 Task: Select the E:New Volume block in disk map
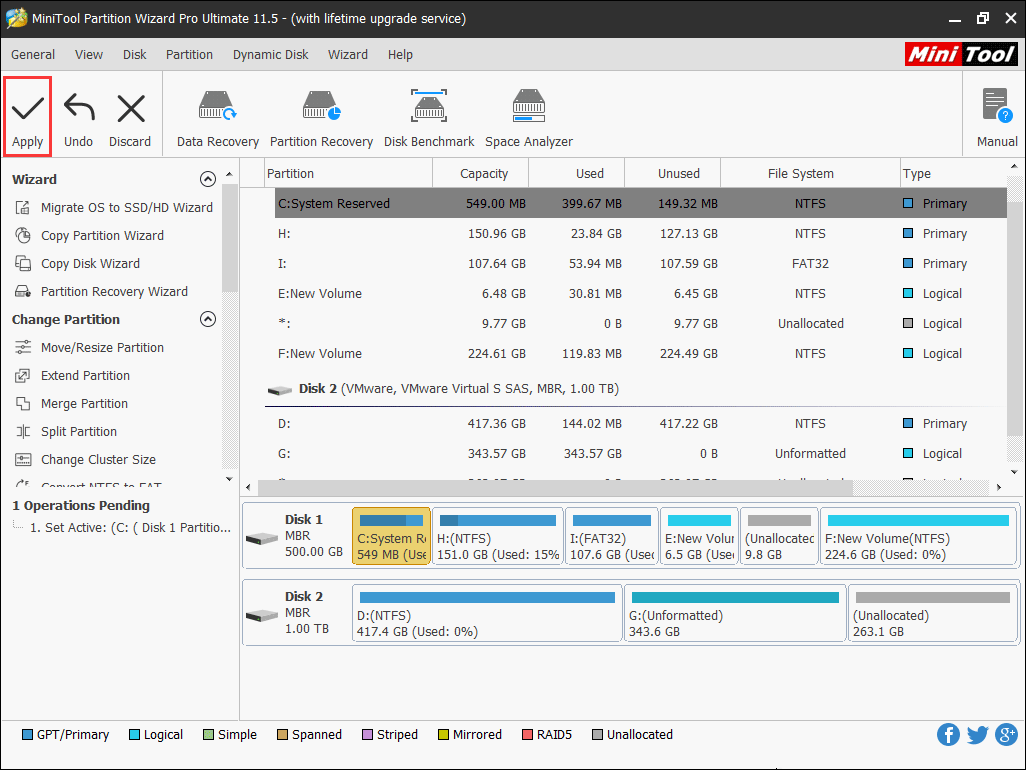[x=699, y=536]
